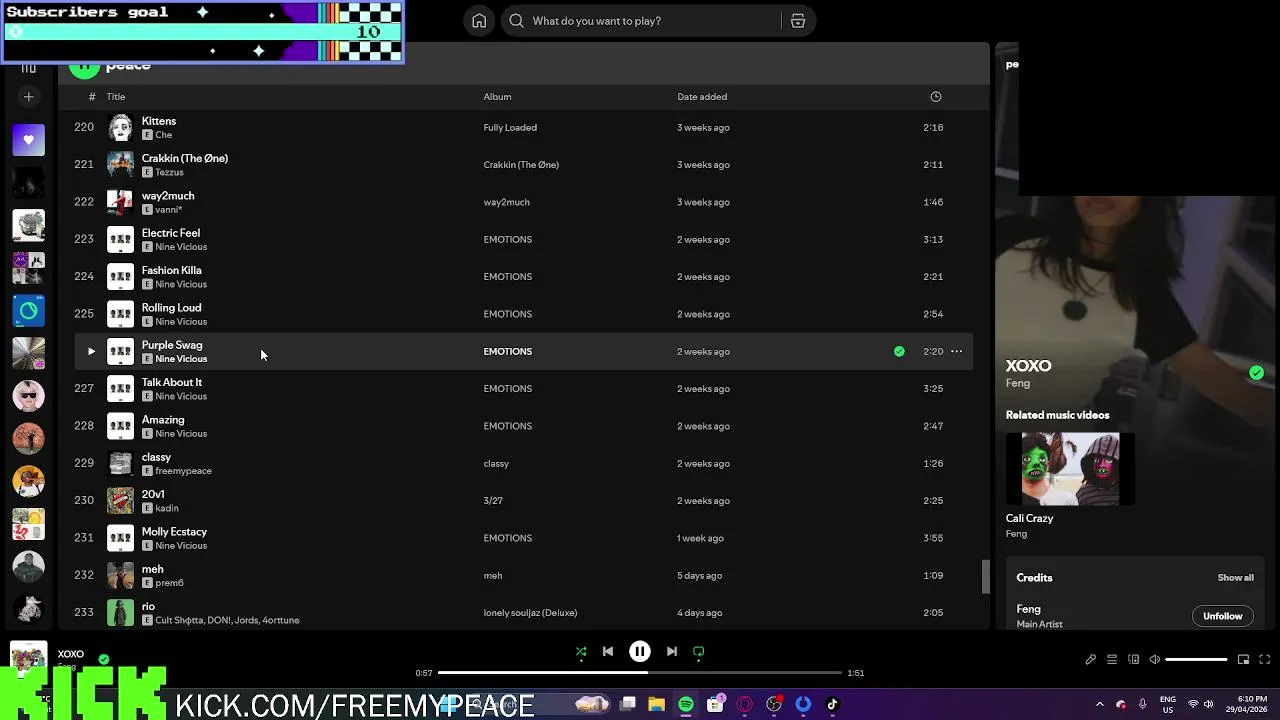
Task: Play the Purple Swag track
Action: coord(91,352)
